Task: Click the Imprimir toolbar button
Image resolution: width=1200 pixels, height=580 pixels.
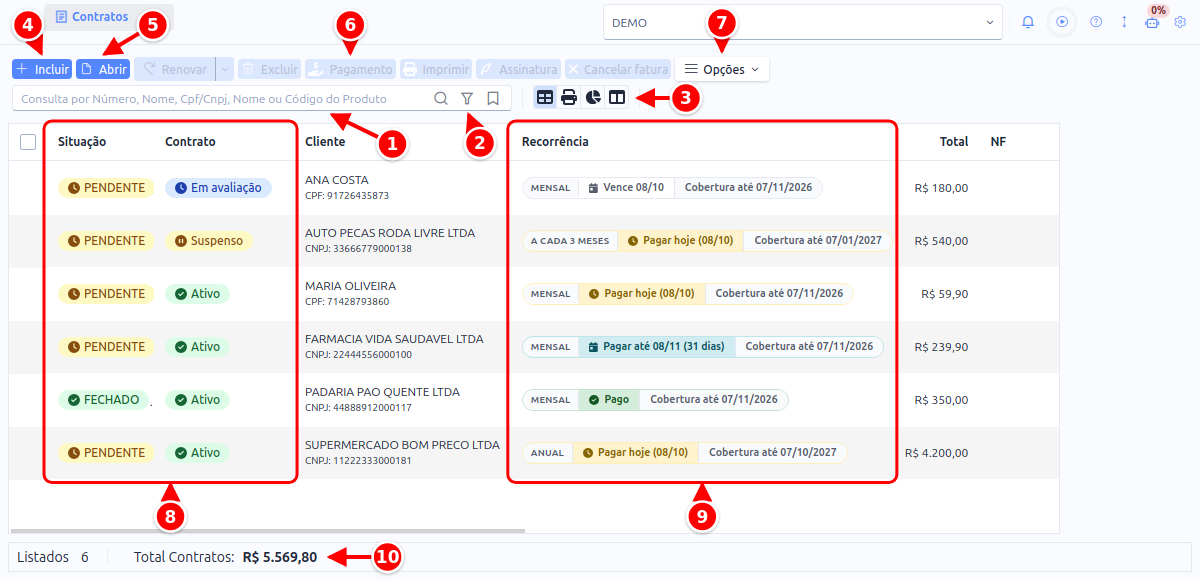Action: (x=436, y=69)
